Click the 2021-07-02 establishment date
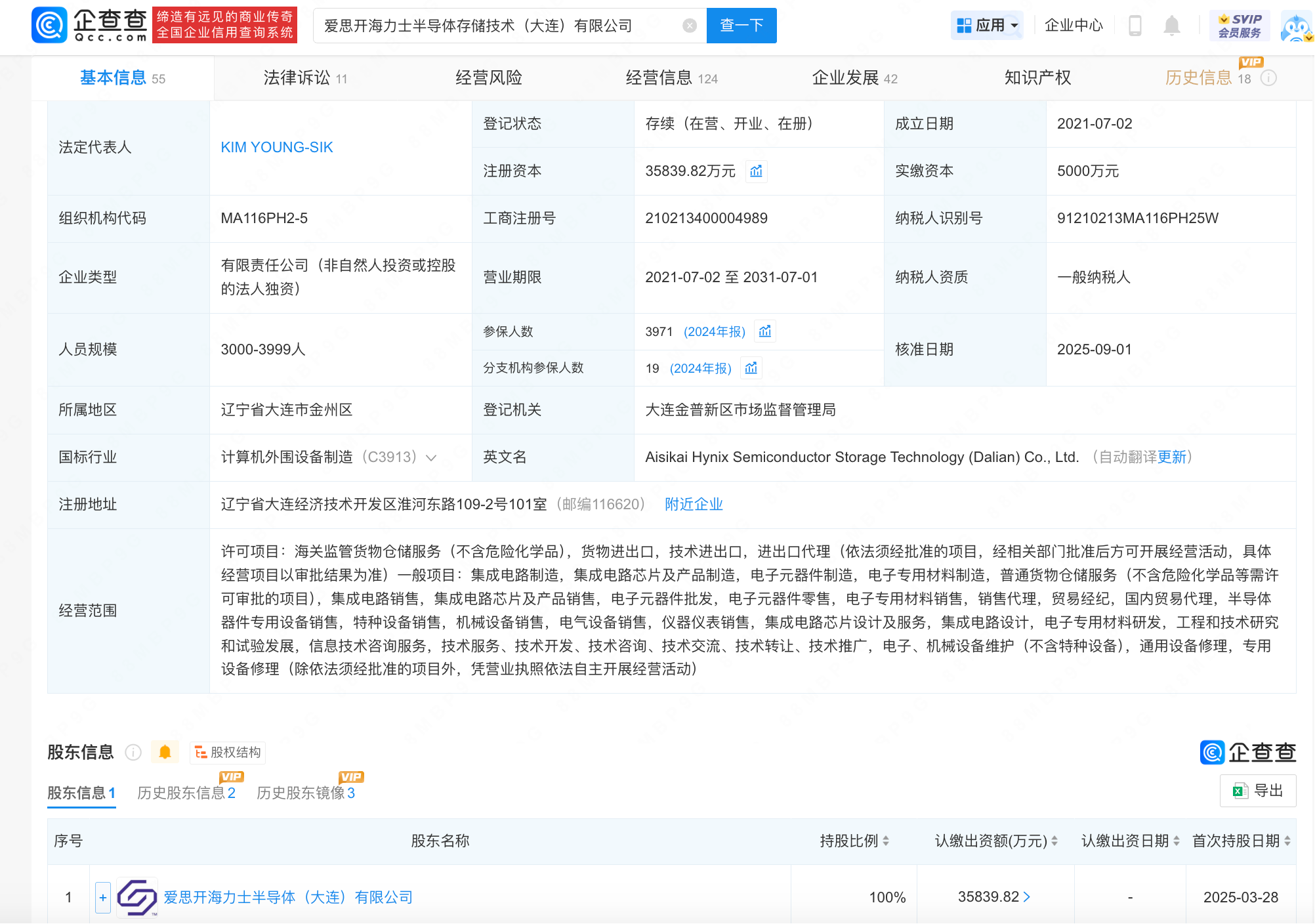 pyautogui.click(x=1094, y=123)
